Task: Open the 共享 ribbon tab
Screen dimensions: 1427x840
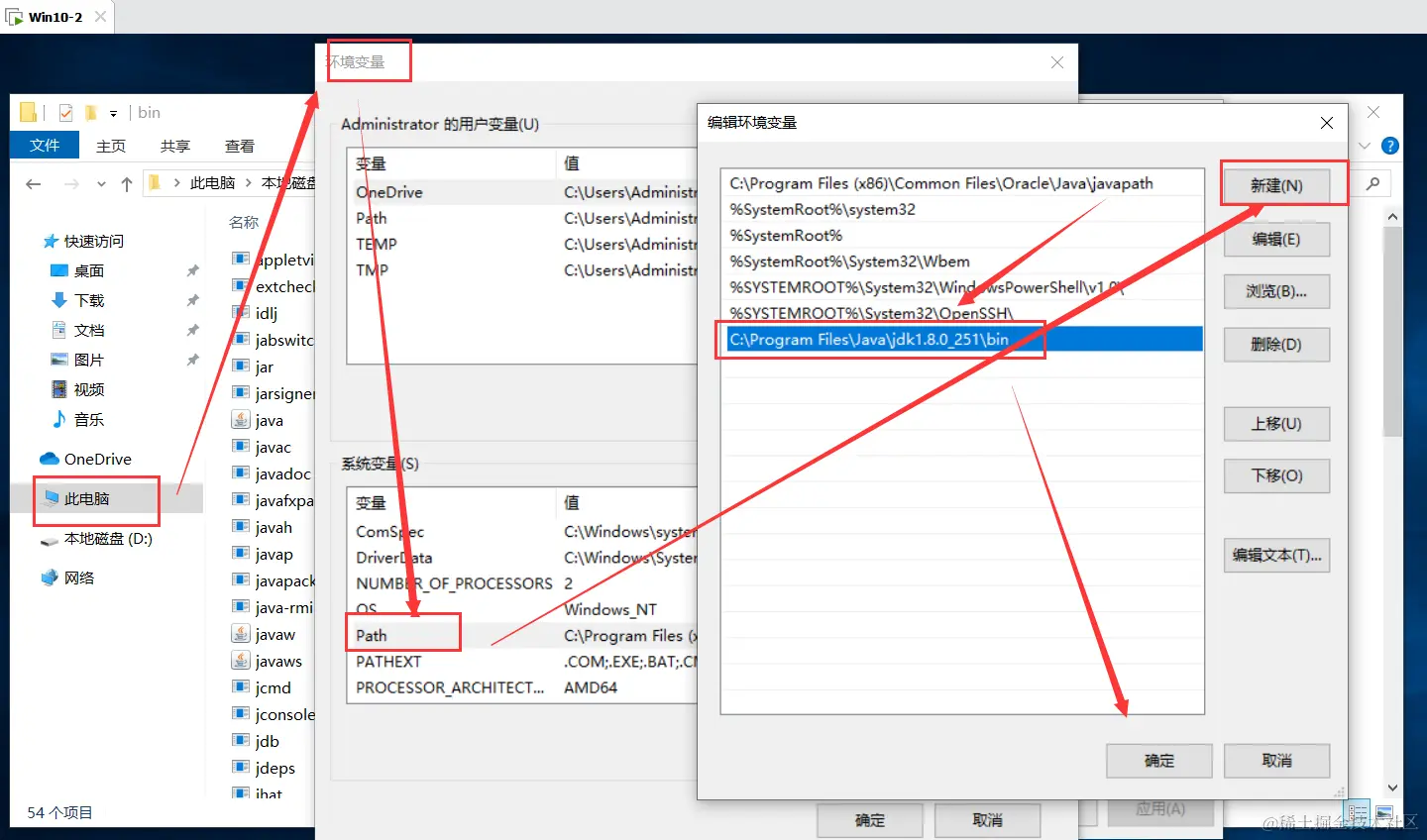Action: point(175,146)
